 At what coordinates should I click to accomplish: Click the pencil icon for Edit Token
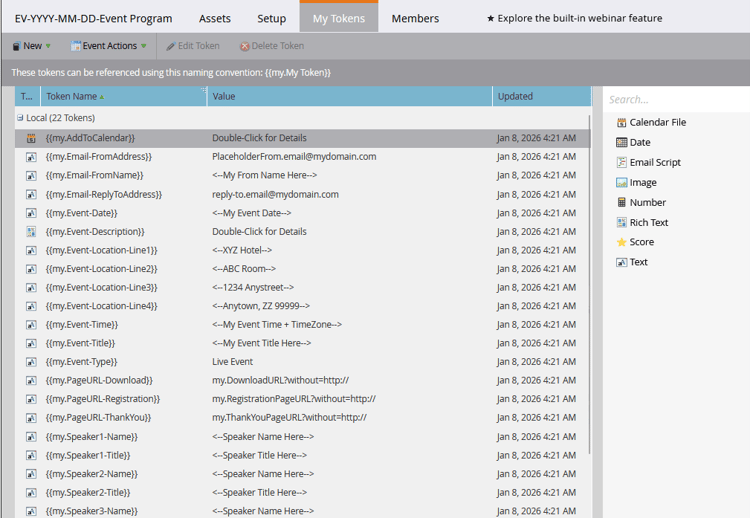pos(171,46)
